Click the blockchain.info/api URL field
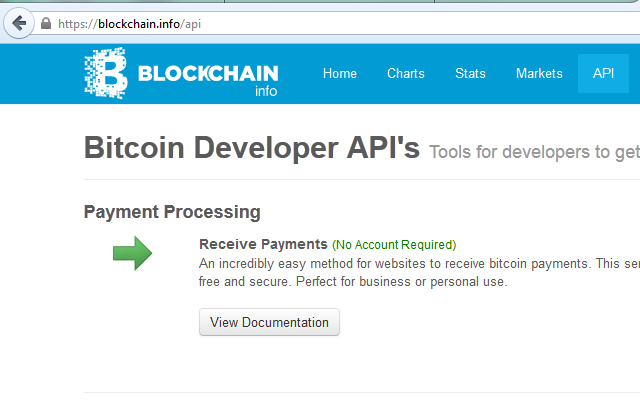 335,24
